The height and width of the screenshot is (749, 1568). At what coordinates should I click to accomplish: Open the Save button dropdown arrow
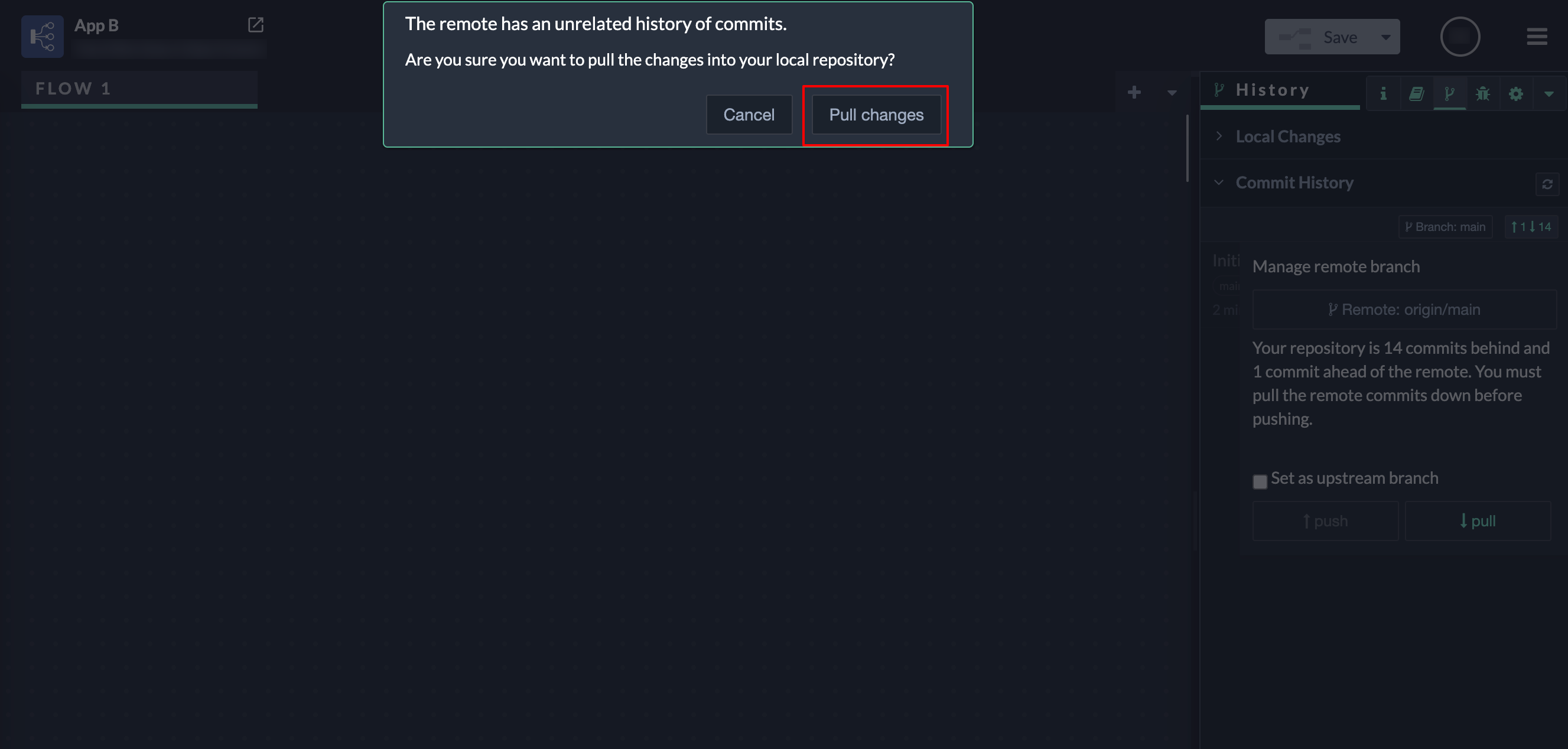[x=1385, y=37]
